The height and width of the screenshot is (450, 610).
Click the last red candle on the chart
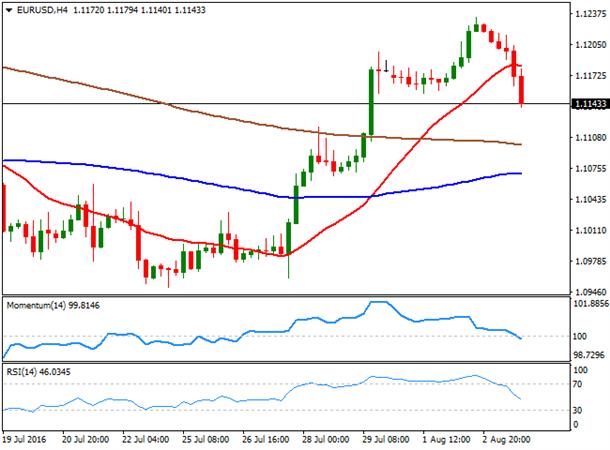click(521, 90)
